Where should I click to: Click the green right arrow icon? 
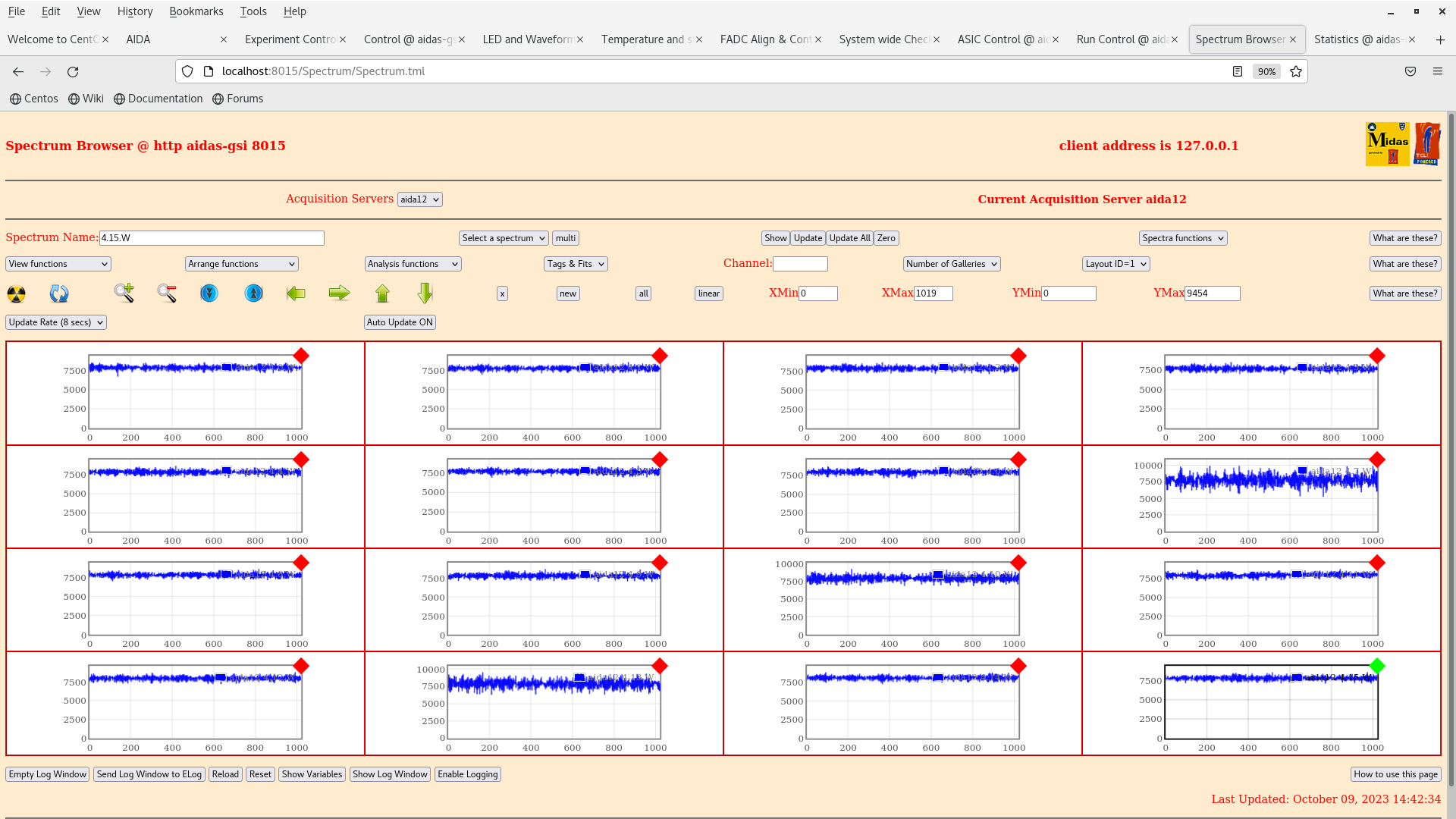(x=339, y=293)
